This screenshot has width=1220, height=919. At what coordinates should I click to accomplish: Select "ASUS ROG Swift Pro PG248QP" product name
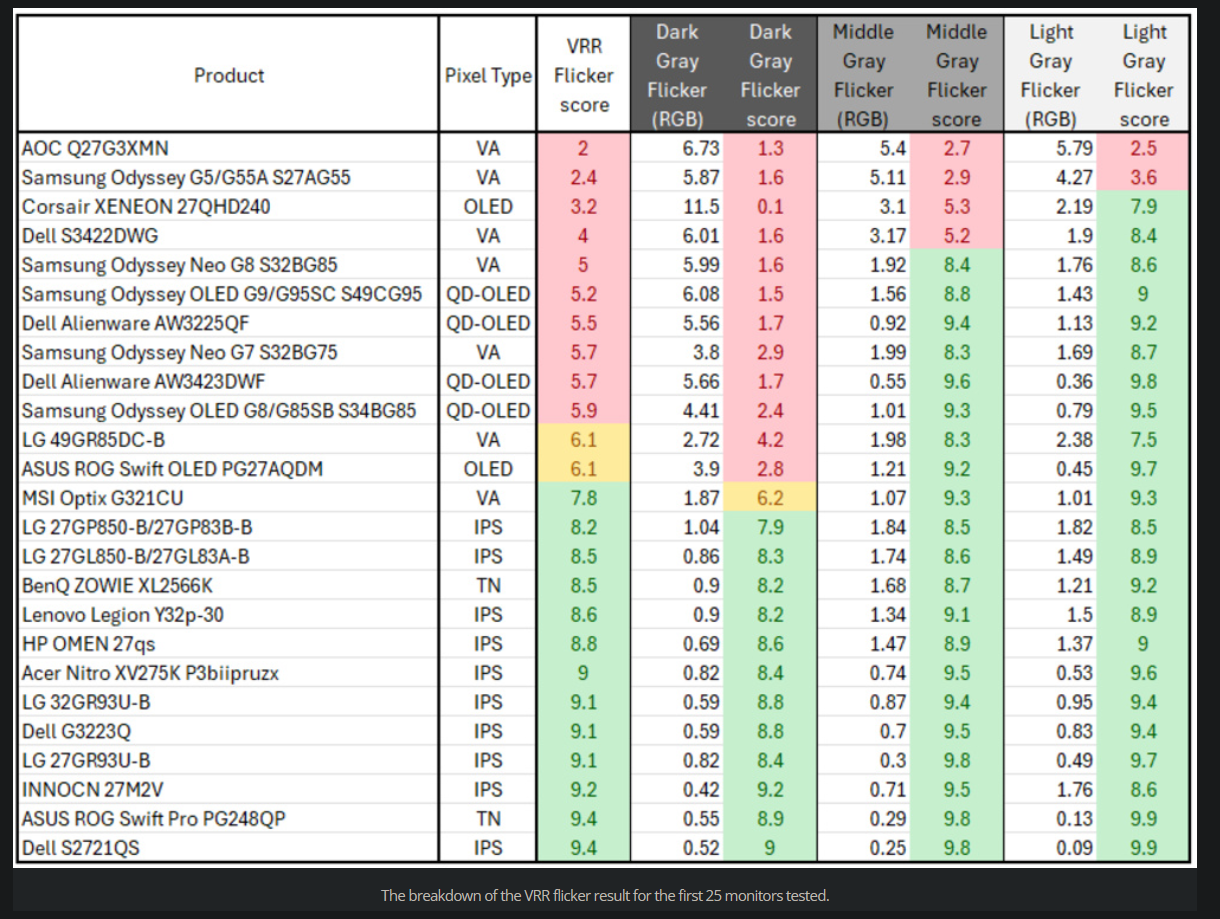[x=153, y=819]
